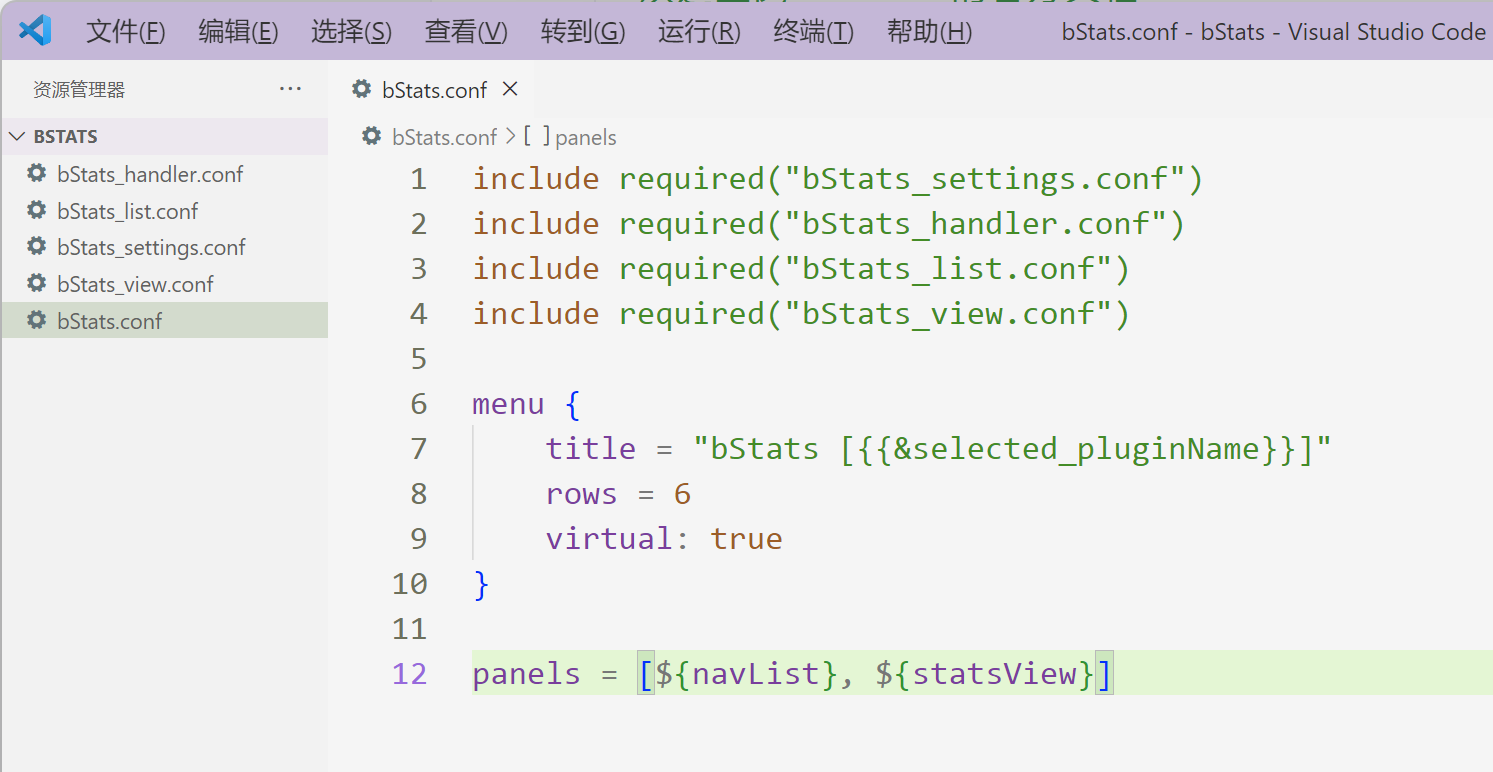Open the 文件(F) menu
The height and width of the screenshot is (772, 1493).
coord(125,32)
